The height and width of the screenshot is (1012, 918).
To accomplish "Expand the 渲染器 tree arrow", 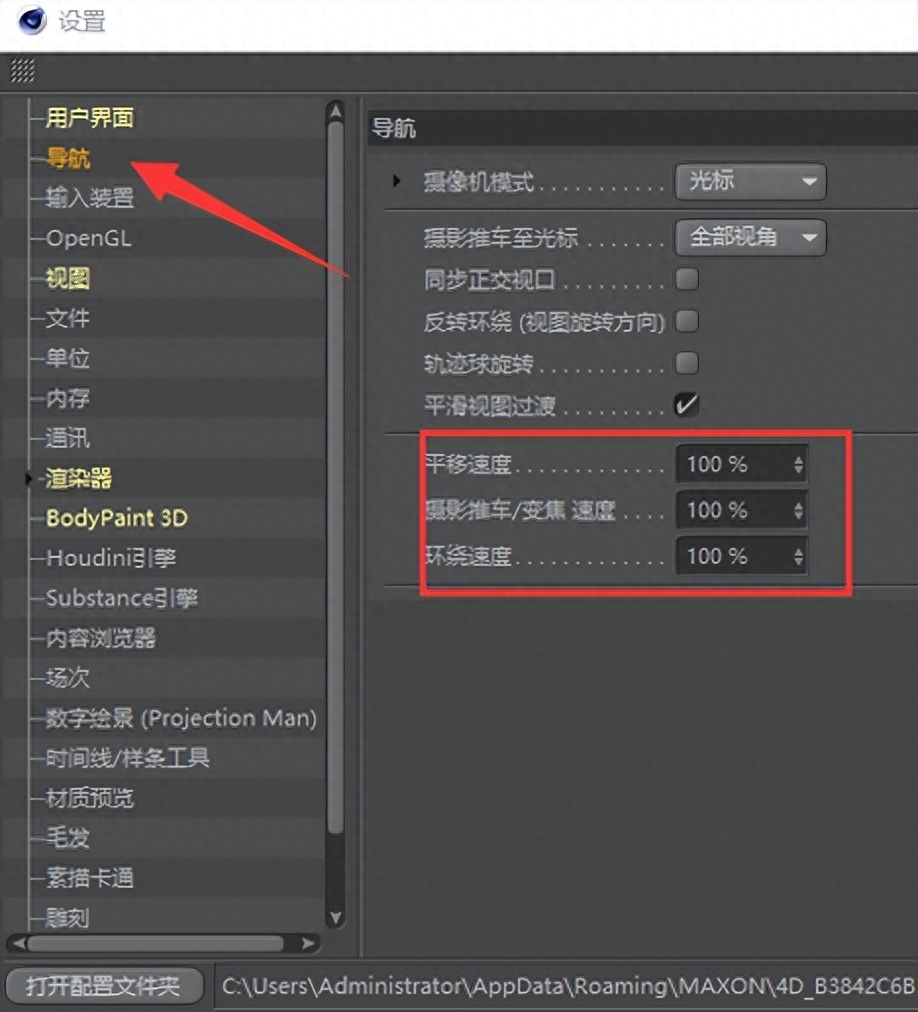I will (28, 479).
